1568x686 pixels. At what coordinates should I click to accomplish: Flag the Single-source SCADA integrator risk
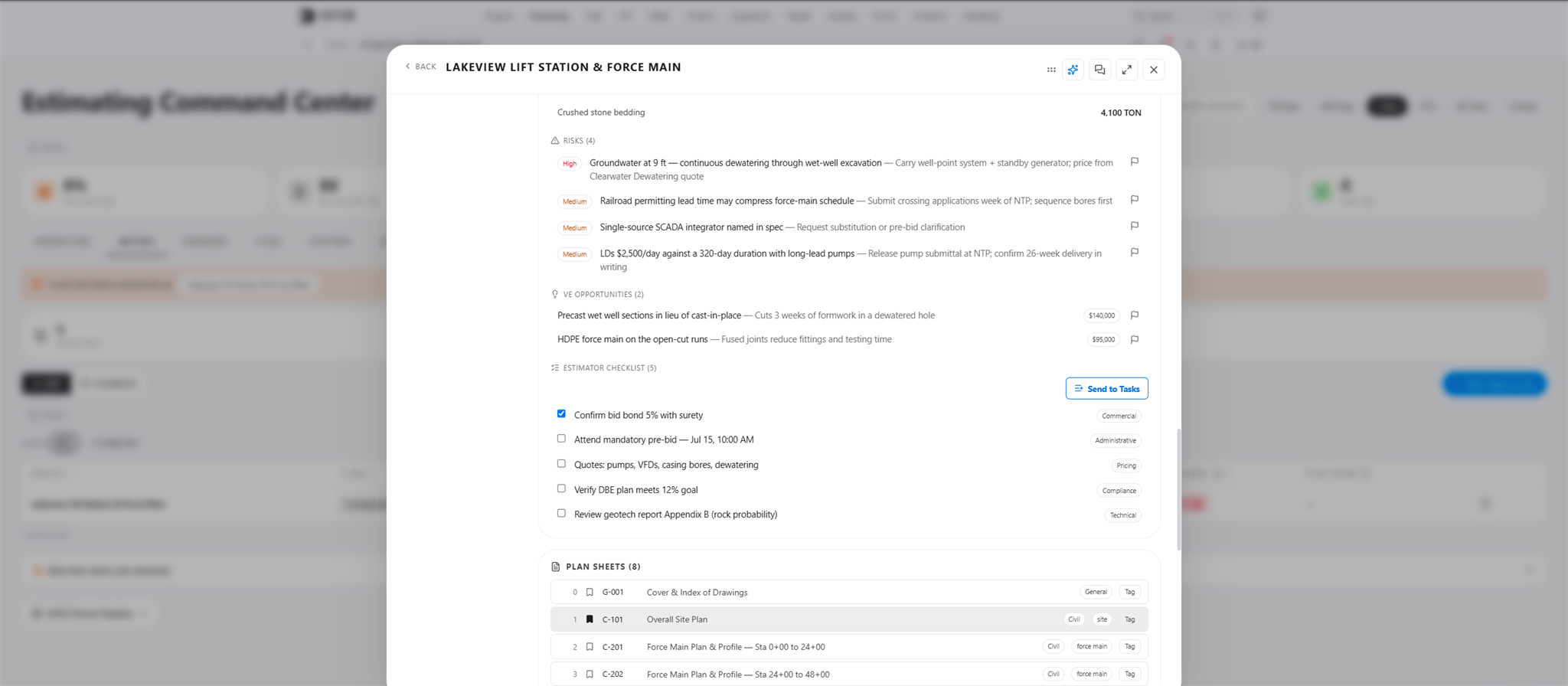(x=1135, y=226)
